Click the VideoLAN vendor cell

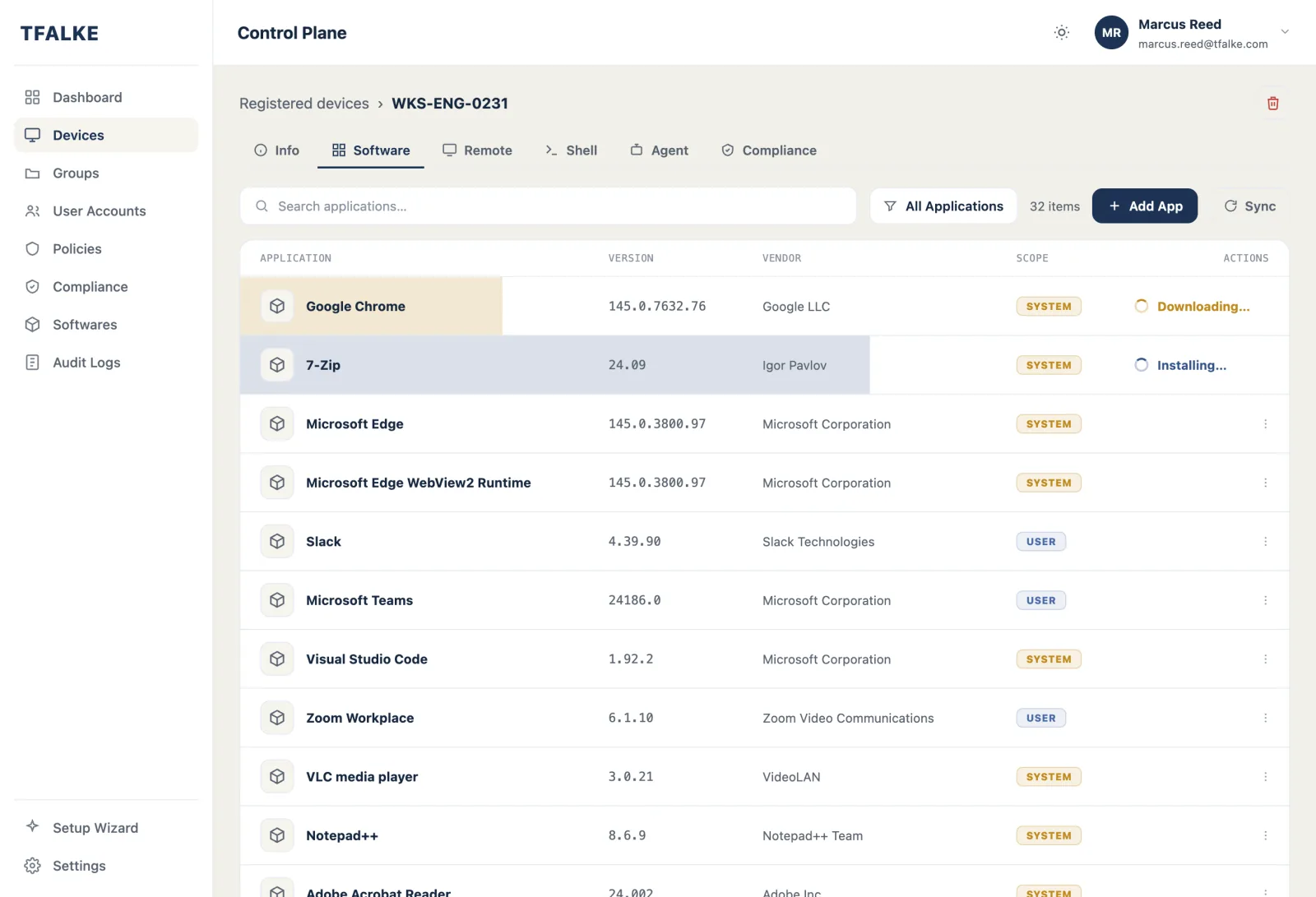tap(790, 776)
